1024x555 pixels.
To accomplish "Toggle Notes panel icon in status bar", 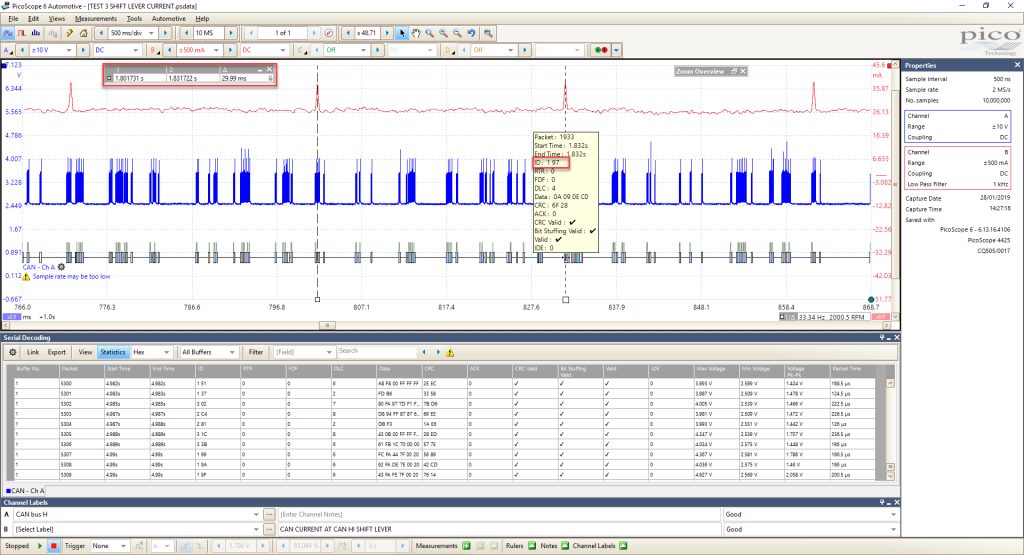I will 565,546.
